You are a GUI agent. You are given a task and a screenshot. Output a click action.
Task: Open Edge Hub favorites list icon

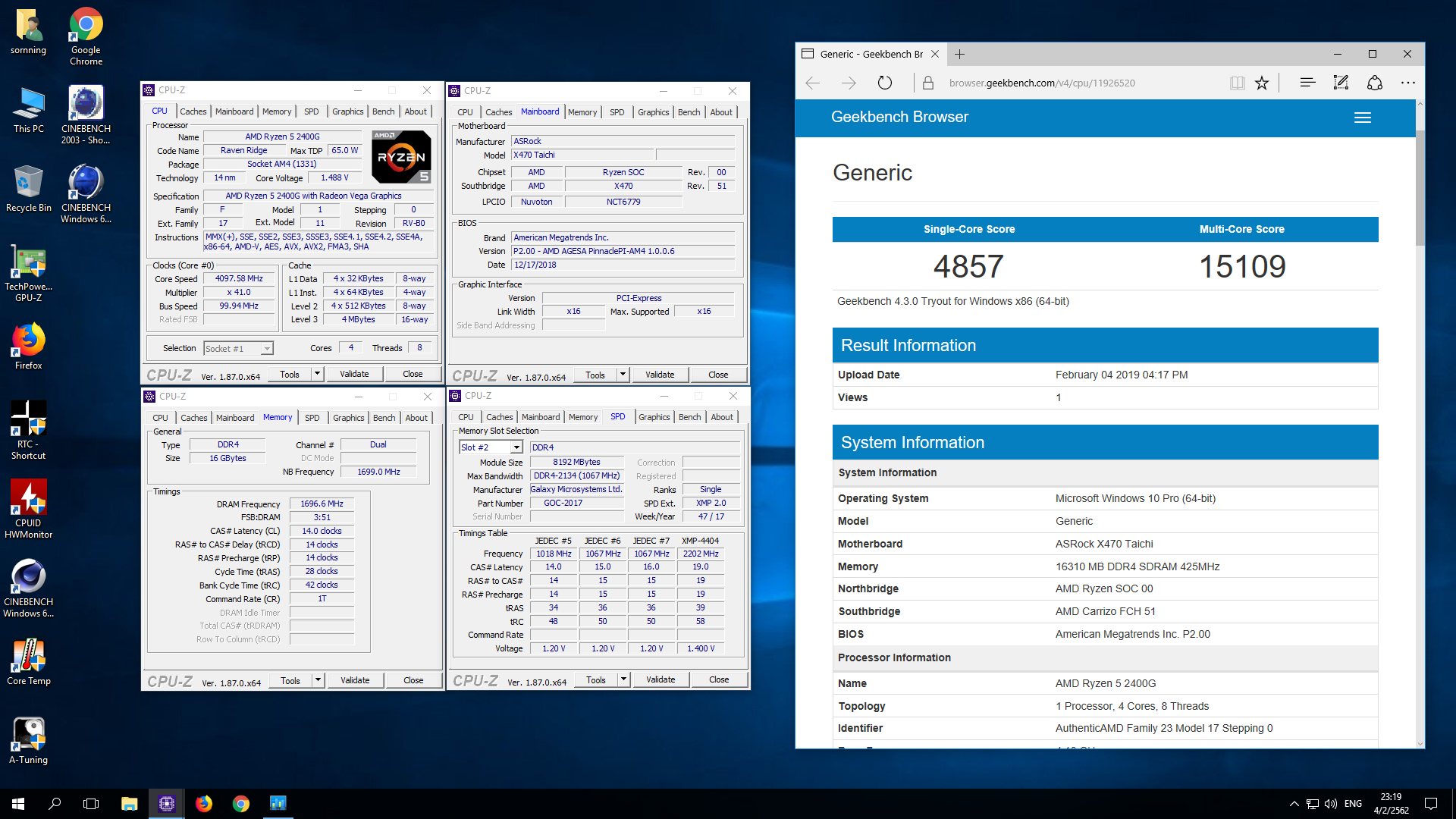pos(1307,83)
